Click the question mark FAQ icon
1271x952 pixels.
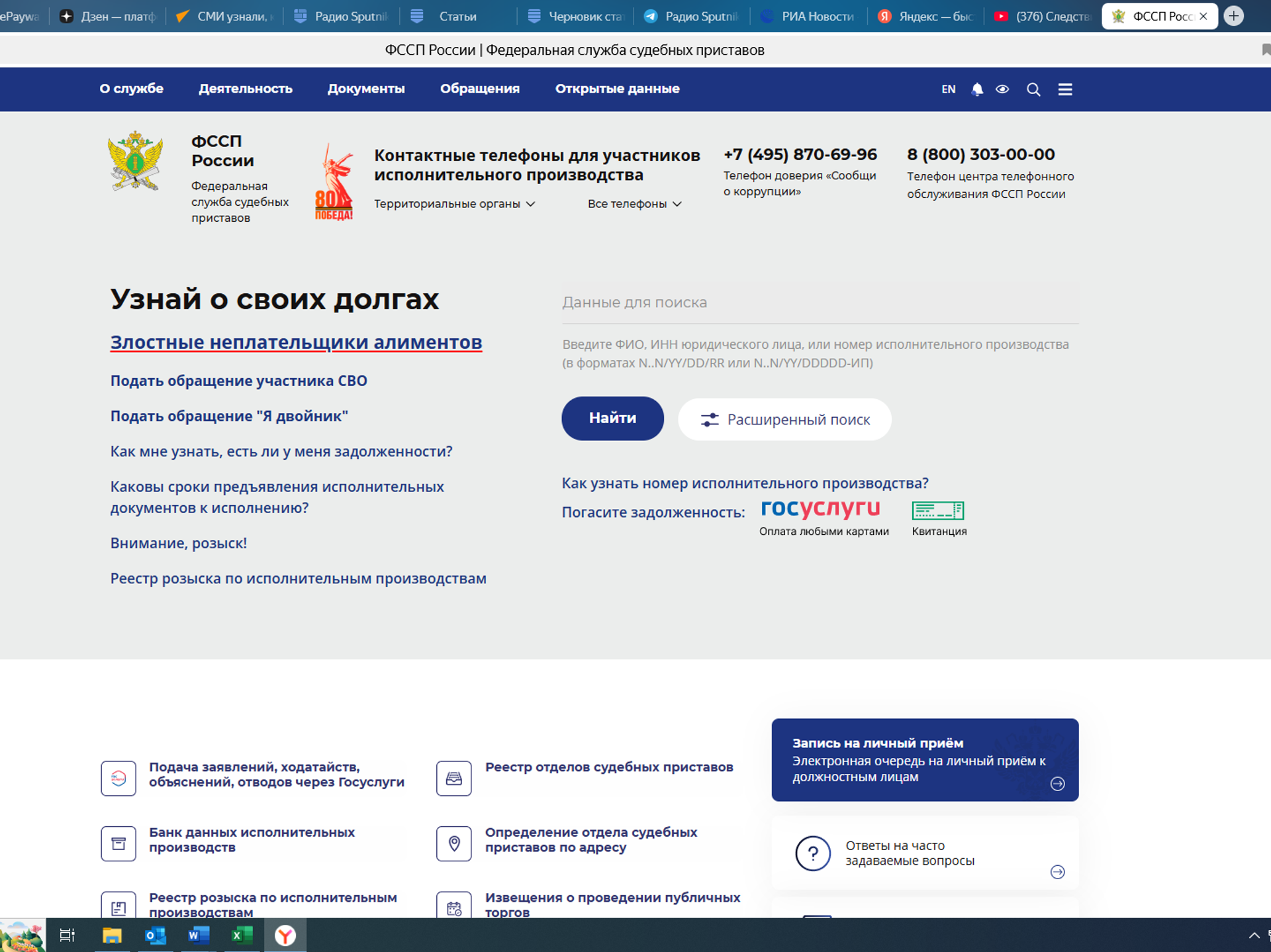[x=812, y=853]
